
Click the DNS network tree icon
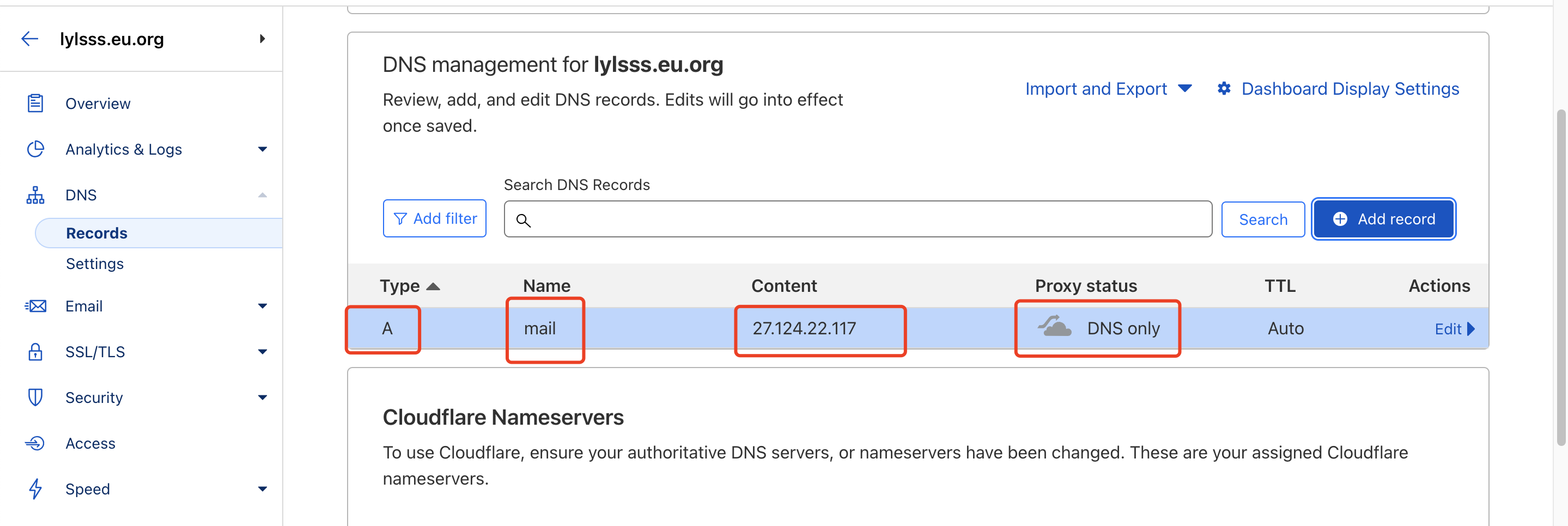[x=35, y=195]
